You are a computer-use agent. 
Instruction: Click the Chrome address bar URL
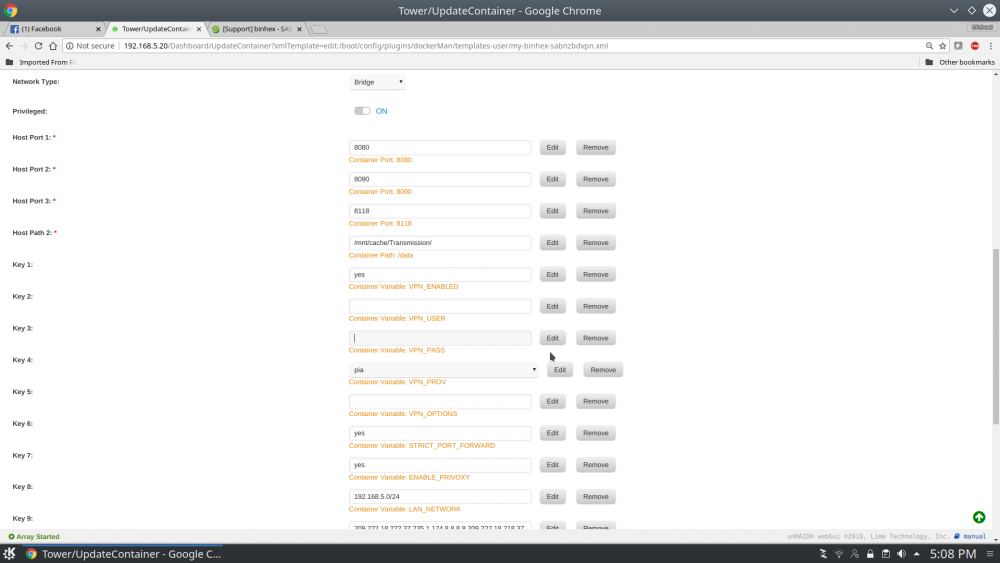365,46
